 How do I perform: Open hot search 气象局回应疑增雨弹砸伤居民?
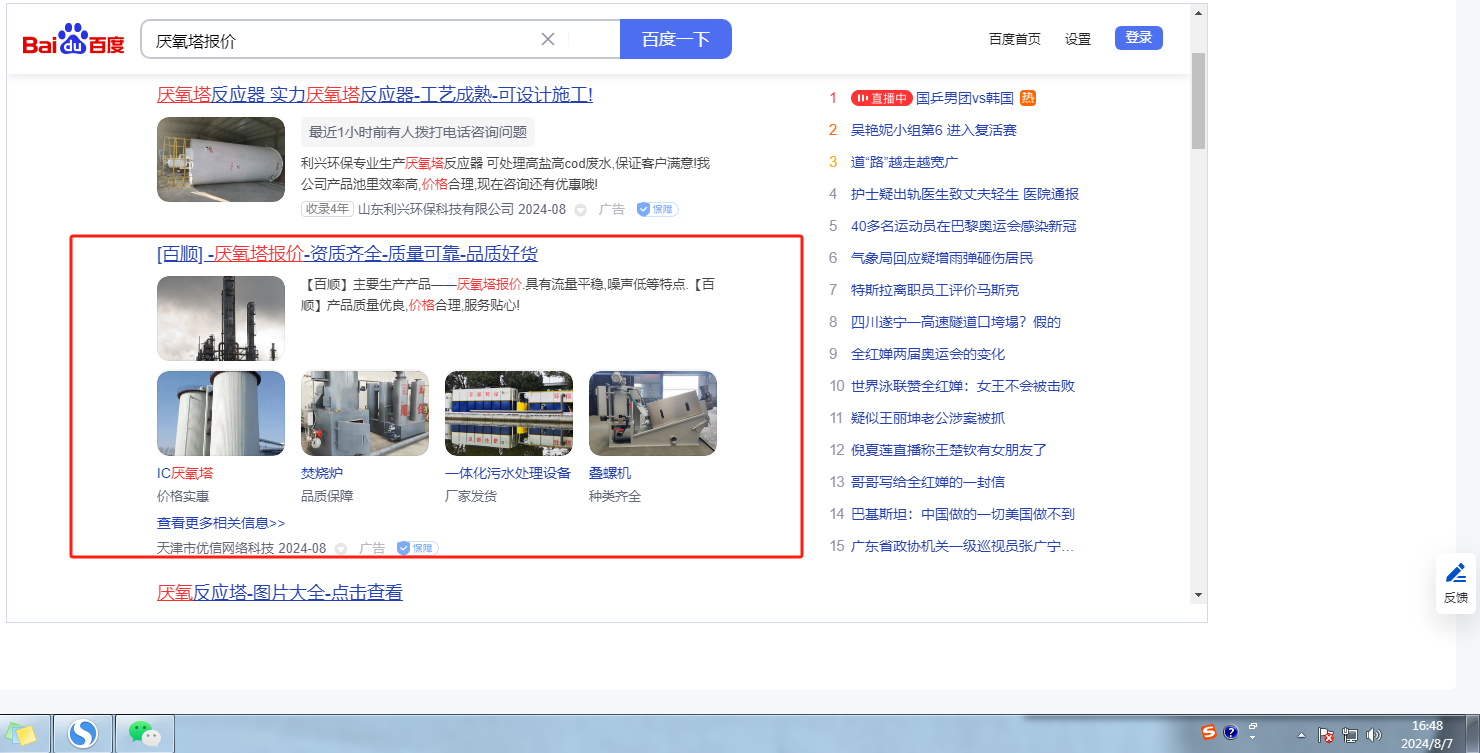(x=942, y=258)
